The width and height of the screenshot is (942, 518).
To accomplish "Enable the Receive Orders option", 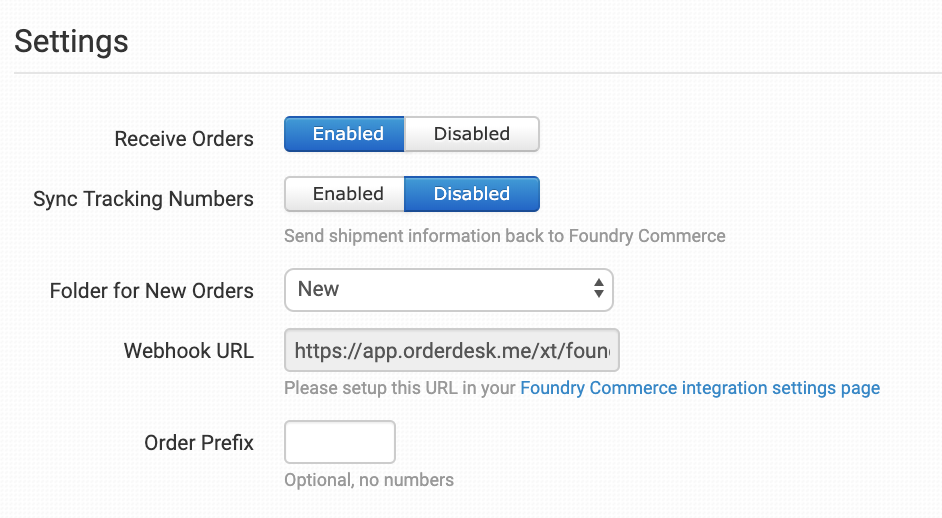I will point(347,134).
